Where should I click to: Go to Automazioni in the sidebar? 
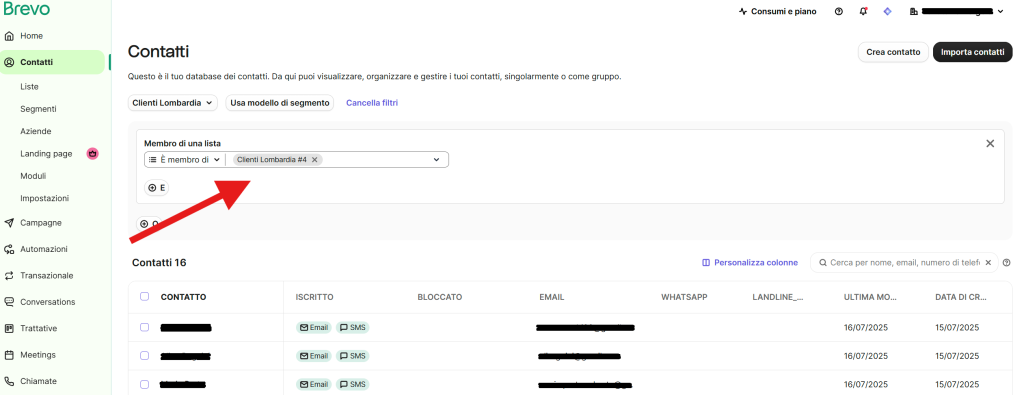click(43, 249)
